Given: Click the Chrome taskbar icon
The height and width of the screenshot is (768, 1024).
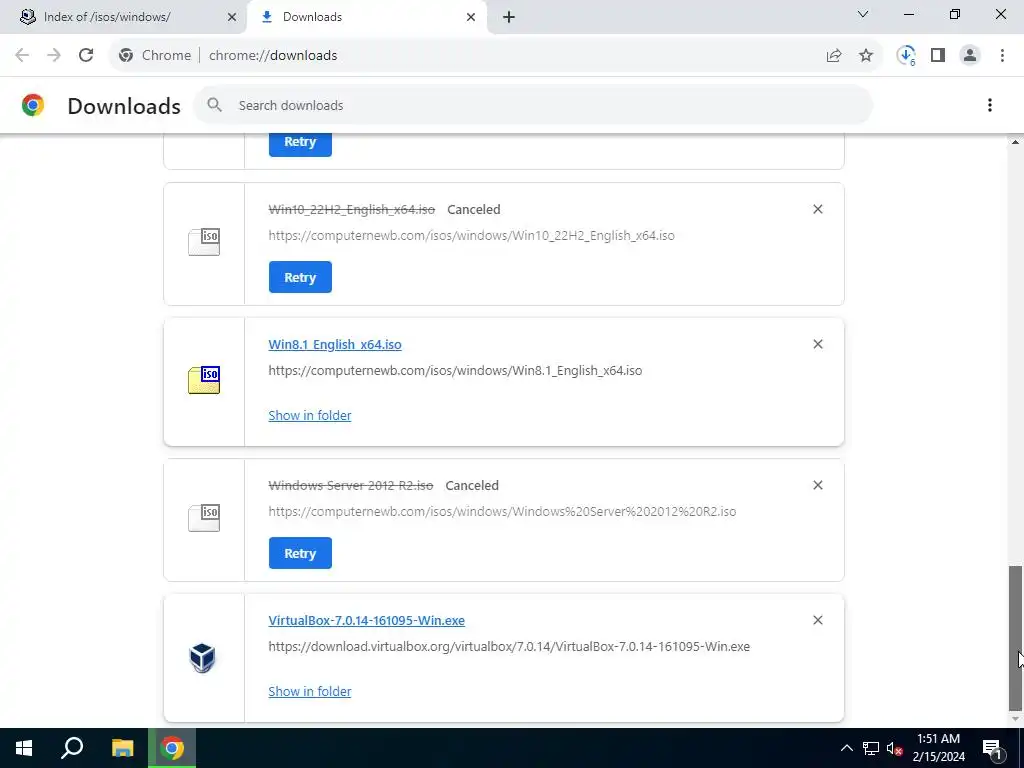Looking at the screenshot, I should (172, 748).
